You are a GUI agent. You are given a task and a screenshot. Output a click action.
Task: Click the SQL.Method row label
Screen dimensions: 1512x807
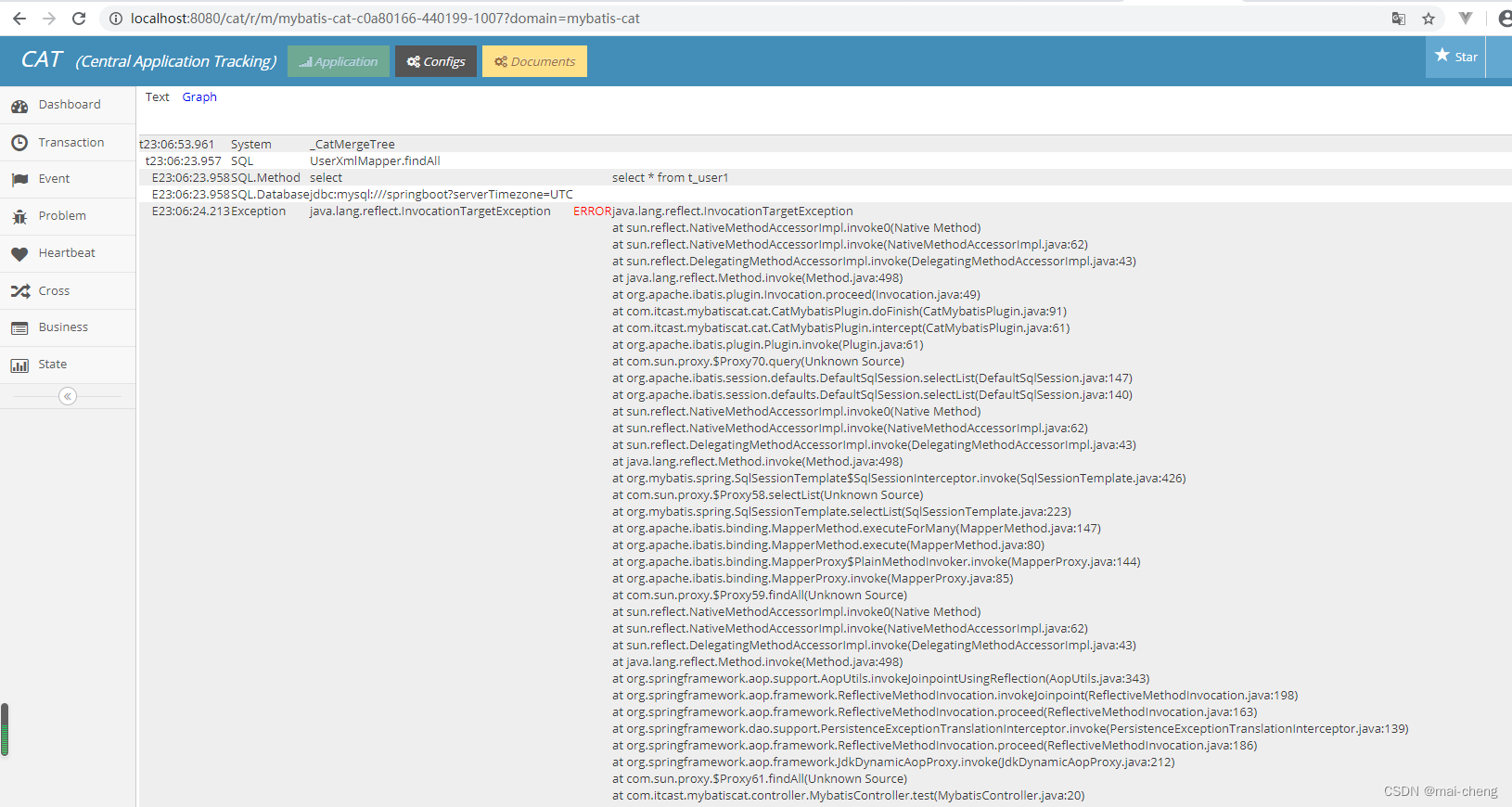(265, 177)
